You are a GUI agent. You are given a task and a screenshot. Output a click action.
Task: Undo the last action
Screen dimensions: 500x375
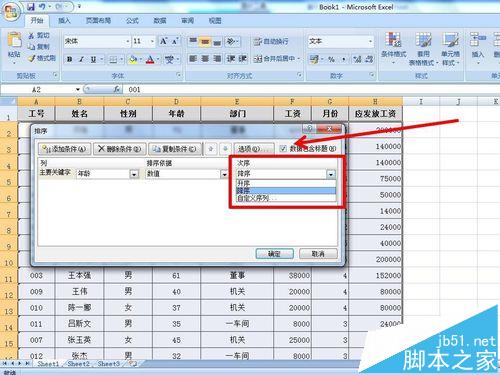(42, 7)
